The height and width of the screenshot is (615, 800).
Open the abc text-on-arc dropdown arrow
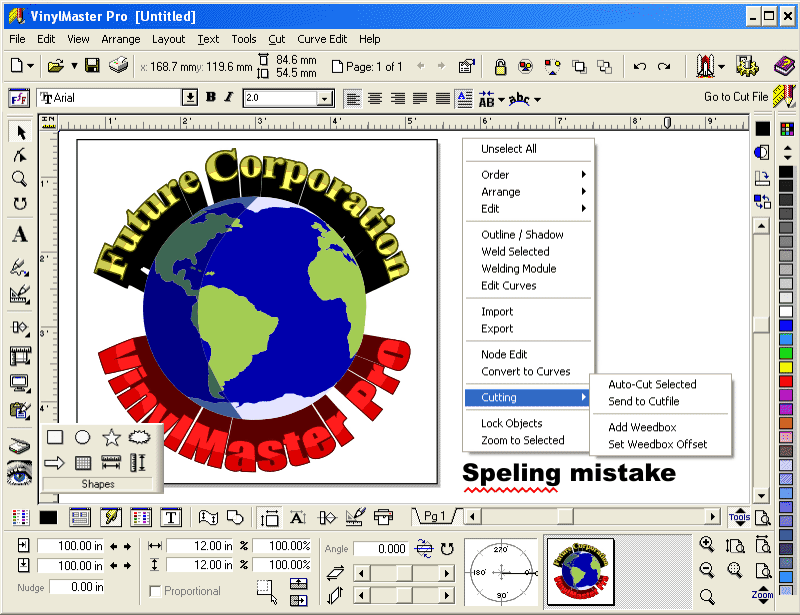pos(537,100)
